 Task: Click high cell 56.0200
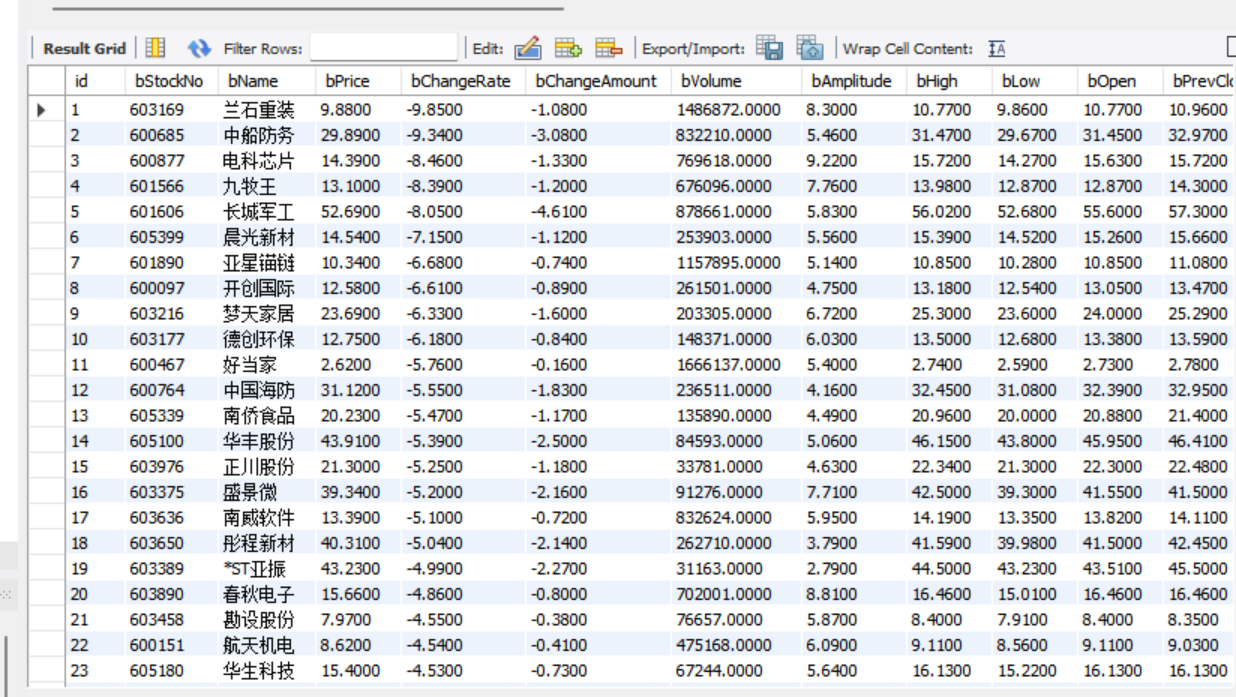coord(941,212)
